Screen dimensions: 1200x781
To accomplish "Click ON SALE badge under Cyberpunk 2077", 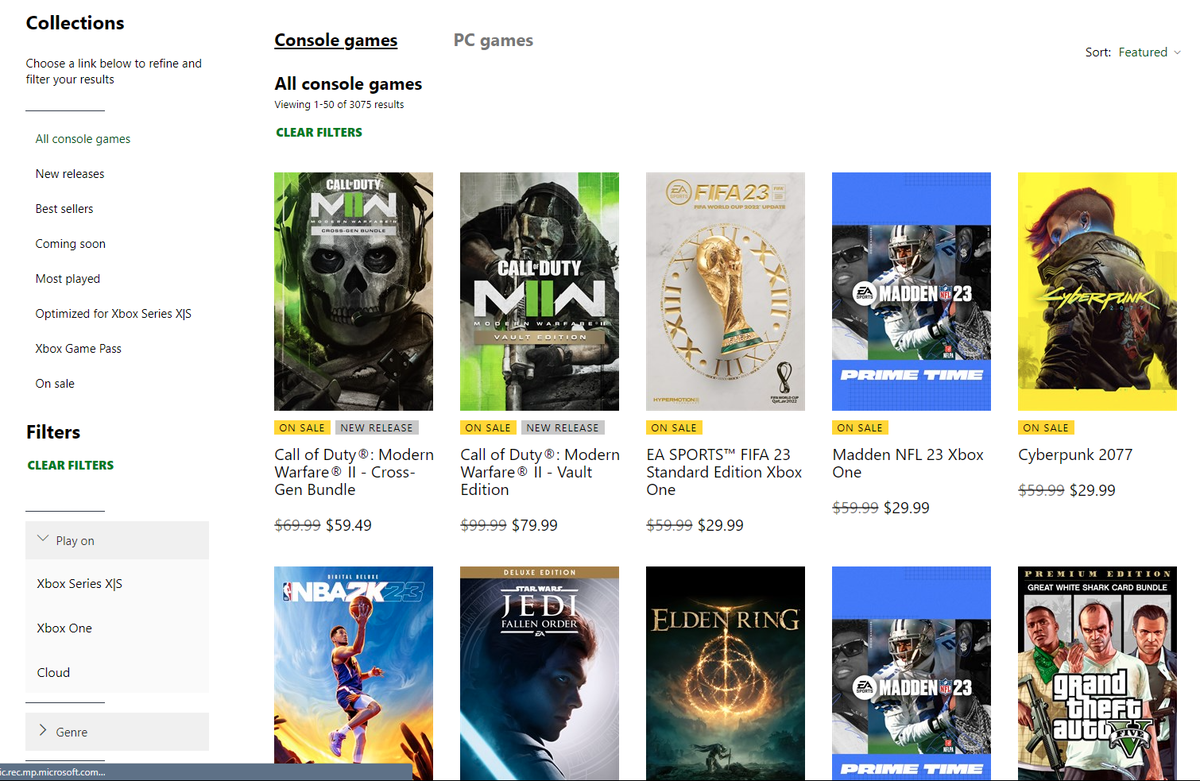I will (1046, 428).
